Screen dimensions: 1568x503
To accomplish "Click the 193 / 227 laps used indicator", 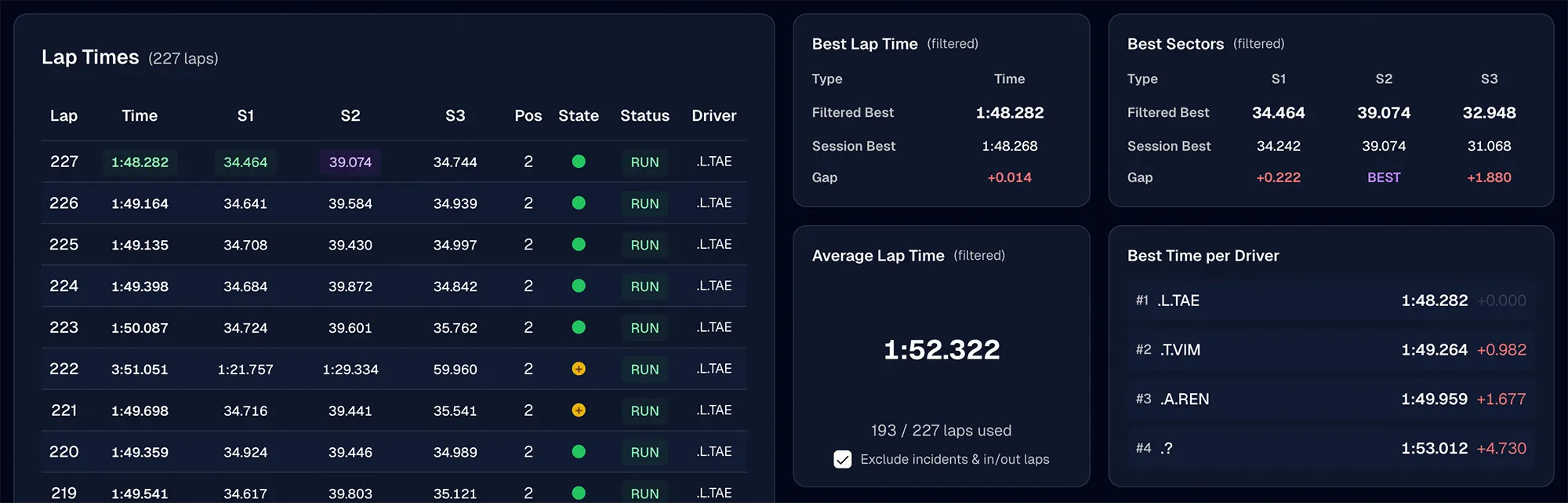I will click(x=941, y=430).
